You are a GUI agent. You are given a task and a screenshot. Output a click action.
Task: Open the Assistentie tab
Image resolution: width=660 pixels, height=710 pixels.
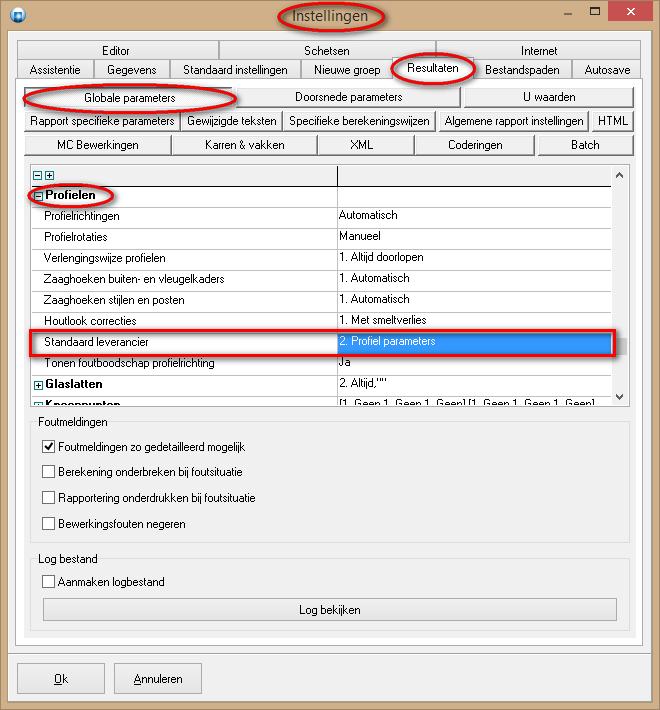tap(55, 70)
